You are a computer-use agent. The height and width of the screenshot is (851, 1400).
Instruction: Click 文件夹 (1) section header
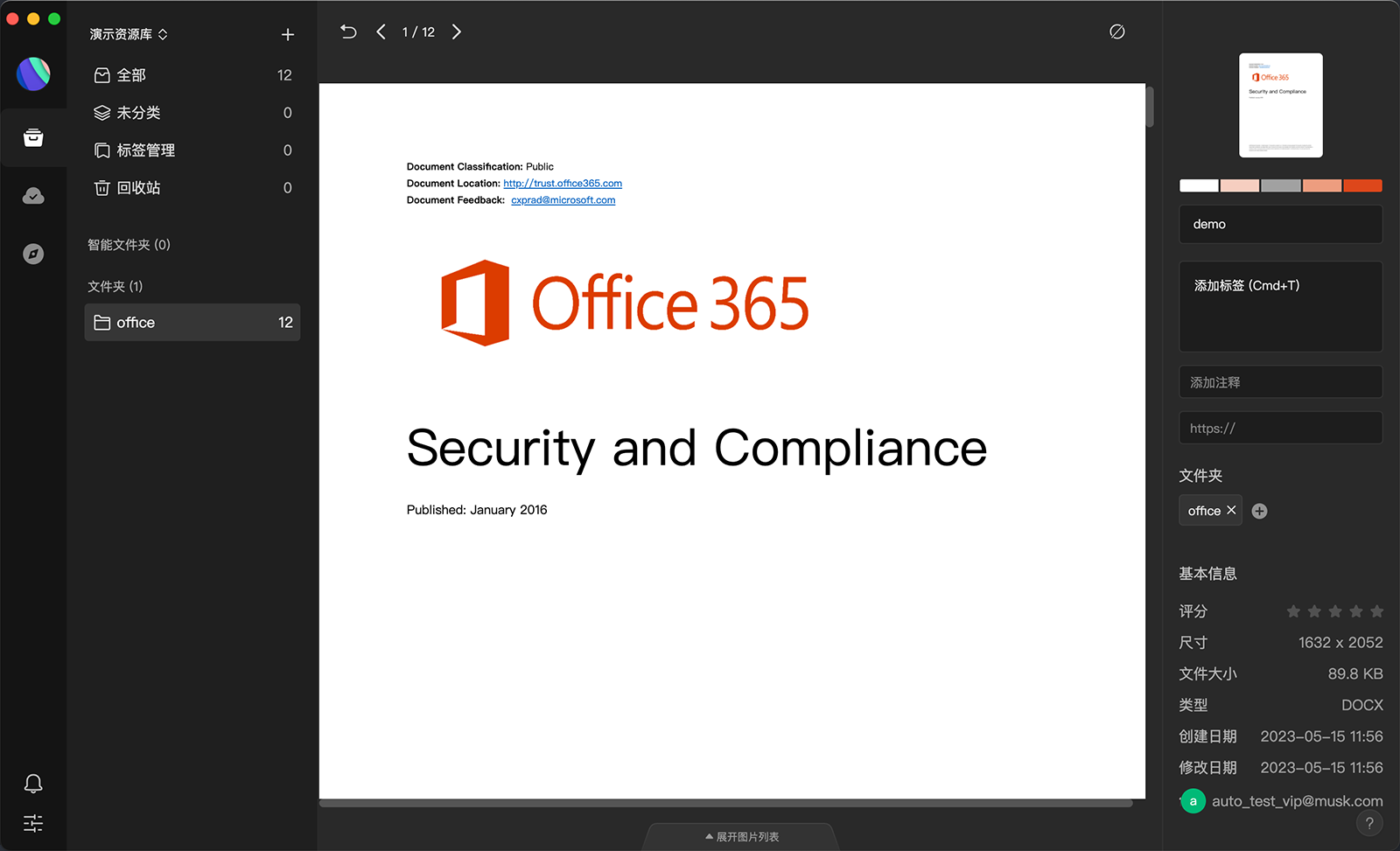[115, 286]
